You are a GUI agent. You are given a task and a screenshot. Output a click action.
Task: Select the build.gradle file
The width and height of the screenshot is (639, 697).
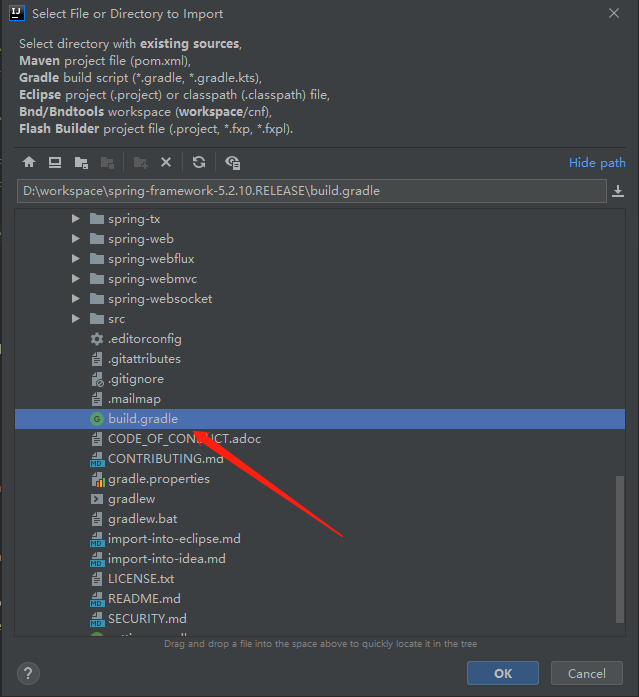click(x=320, y=419)
